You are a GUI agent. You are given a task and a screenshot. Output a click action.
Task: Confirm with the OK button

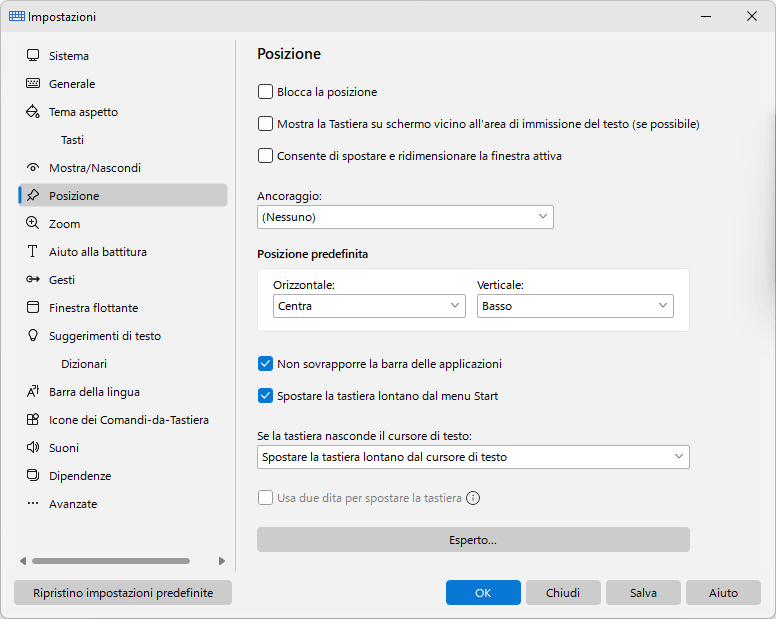click(x=483, y=592)
